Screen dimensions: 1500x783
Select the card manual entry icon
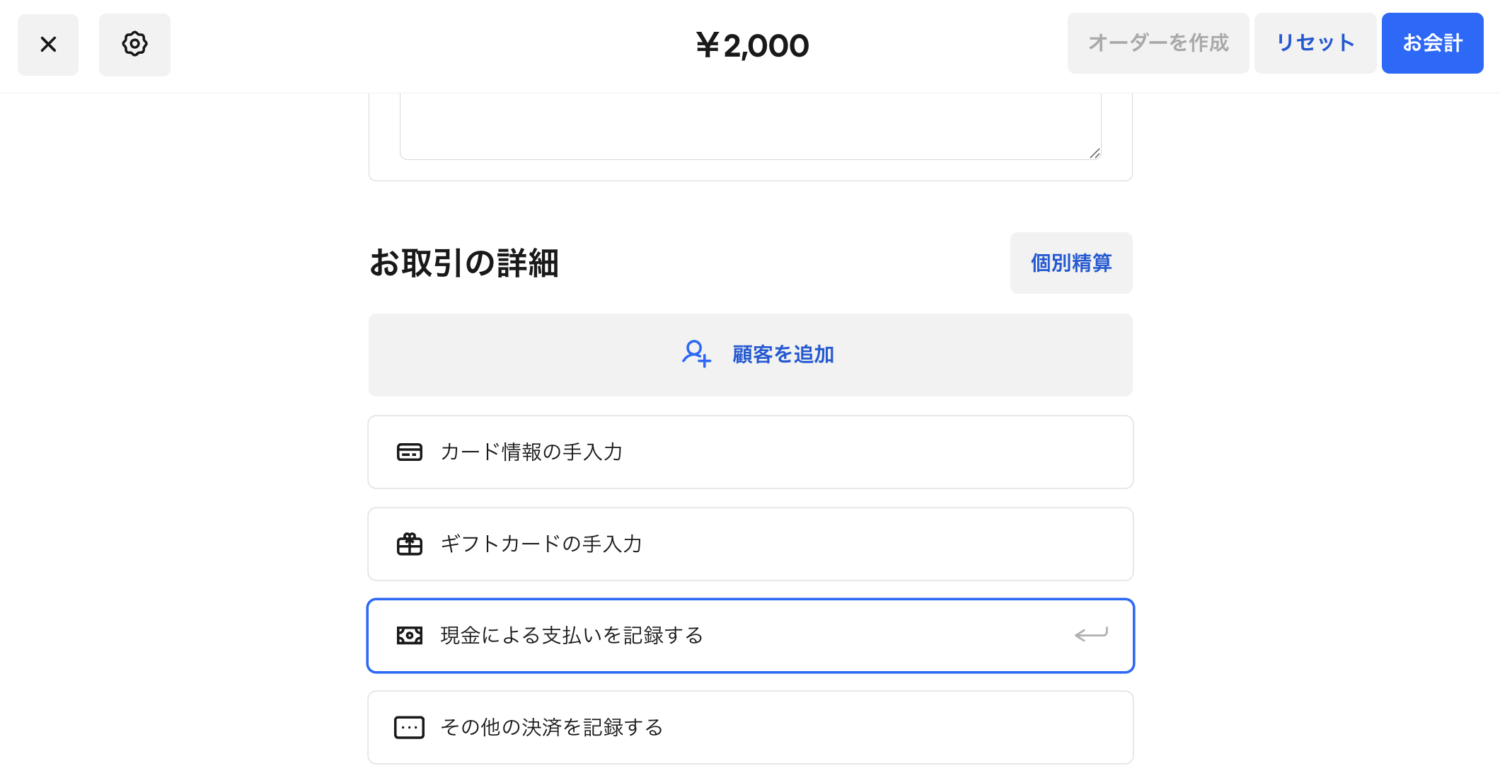[410, 451]
